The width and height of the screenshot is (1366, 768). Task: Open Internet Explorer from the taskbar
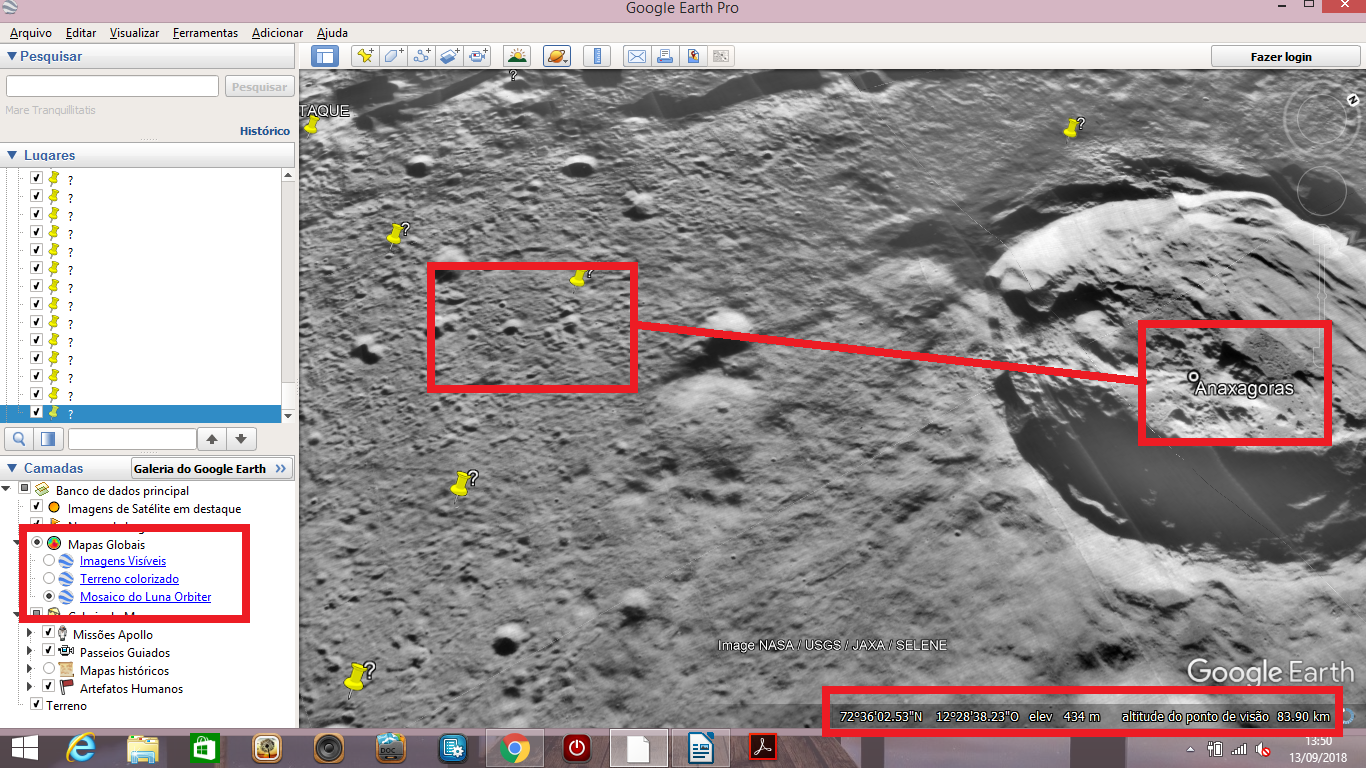coord(80,748)
